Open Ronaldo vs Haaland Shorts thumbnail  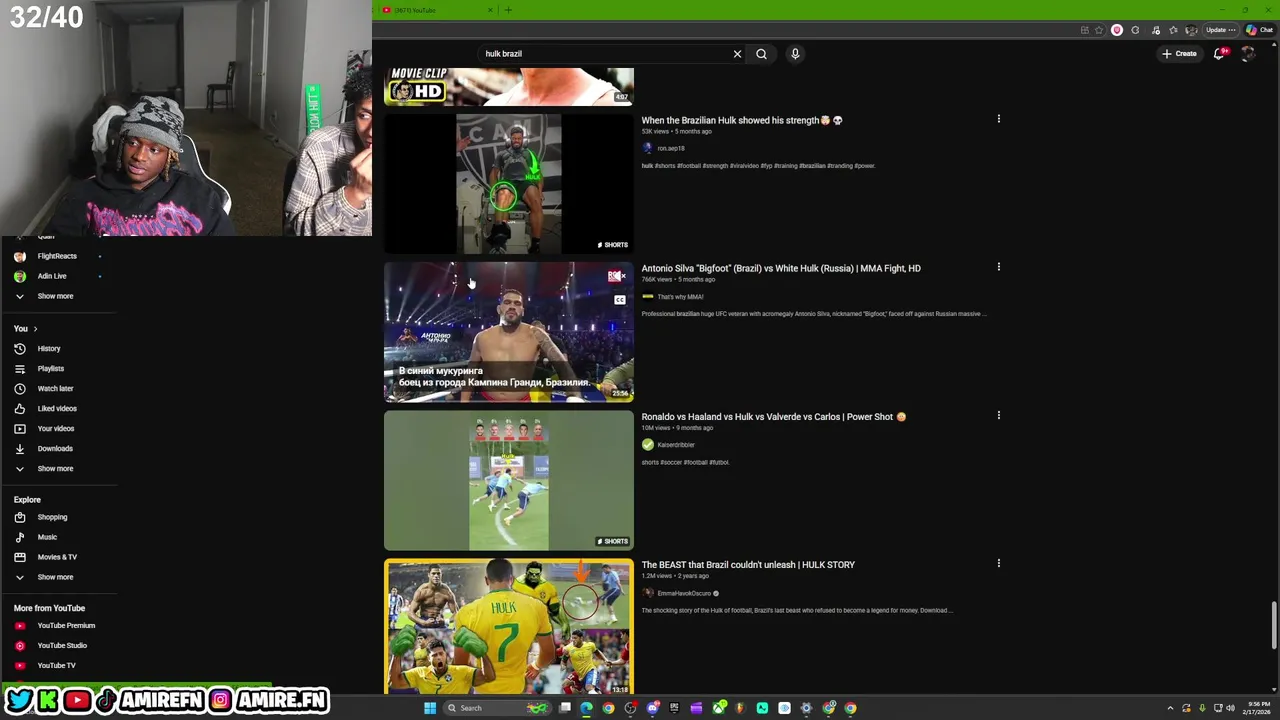[x=509, y=480]
